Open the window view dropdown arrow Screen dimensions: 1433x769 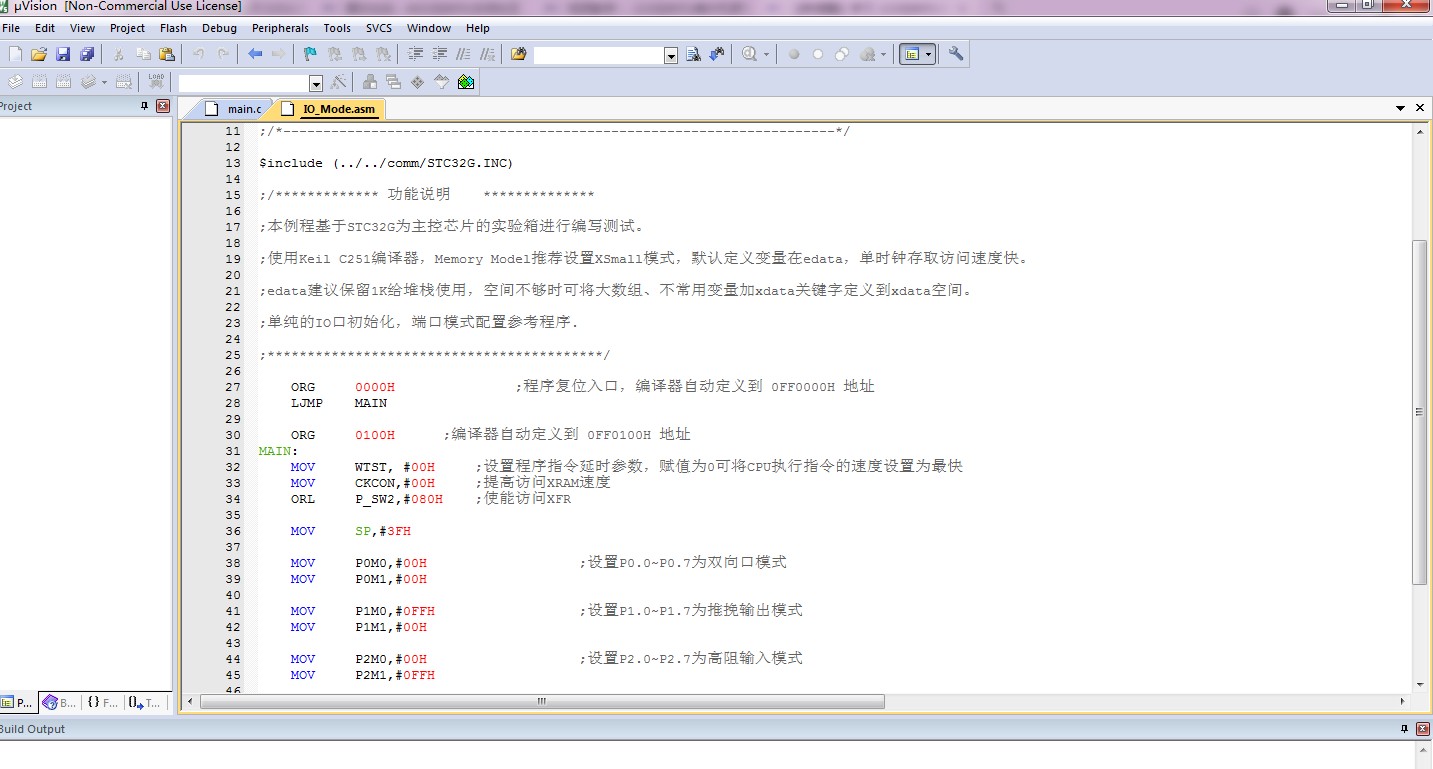click(x=929, y=54)
